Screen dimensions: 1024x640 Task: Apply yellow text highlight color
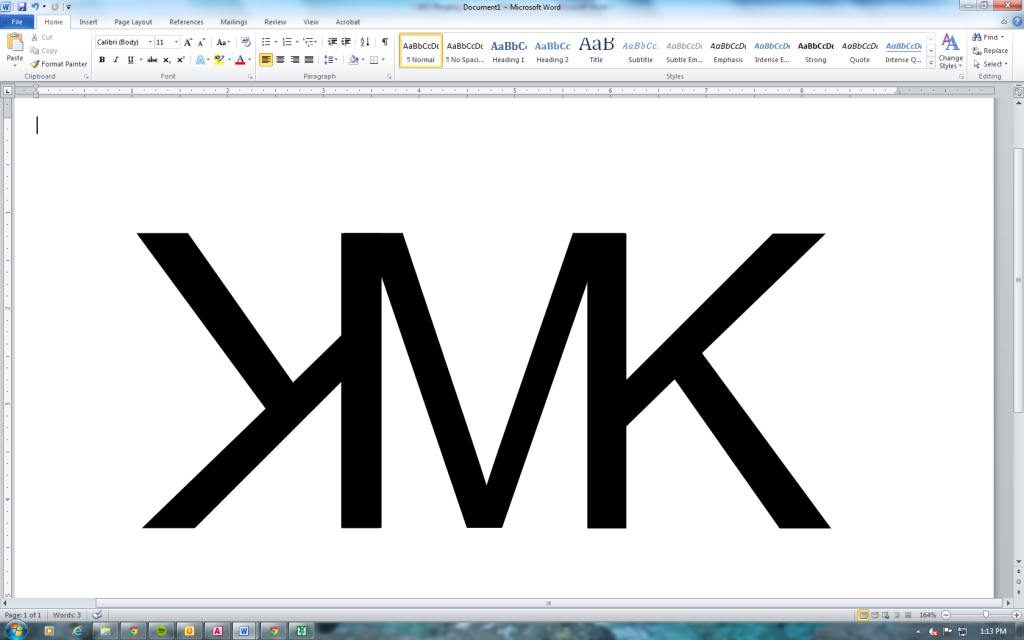click(219, 60)
